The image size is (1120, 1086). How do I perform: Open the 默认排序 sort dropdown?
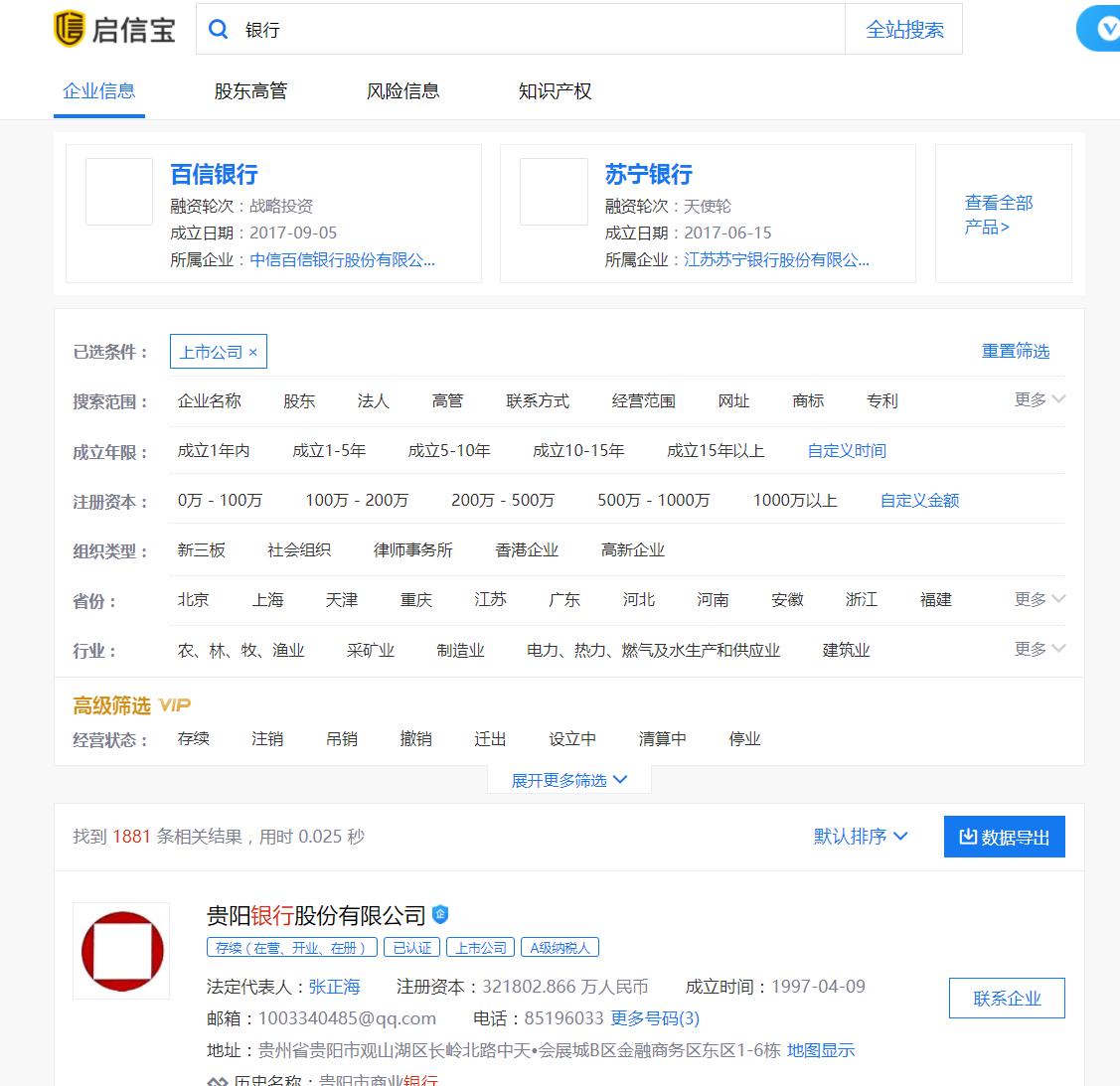pyautogui.click(x=861, y=837)
